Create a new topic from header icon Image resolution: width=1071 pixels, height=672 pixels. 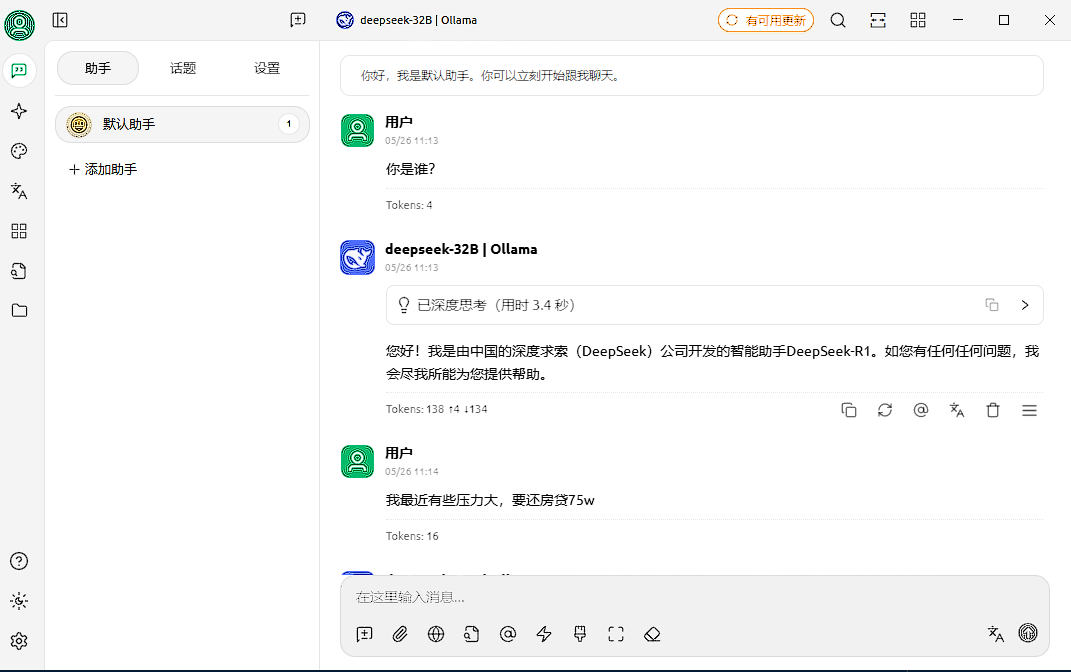298,20
